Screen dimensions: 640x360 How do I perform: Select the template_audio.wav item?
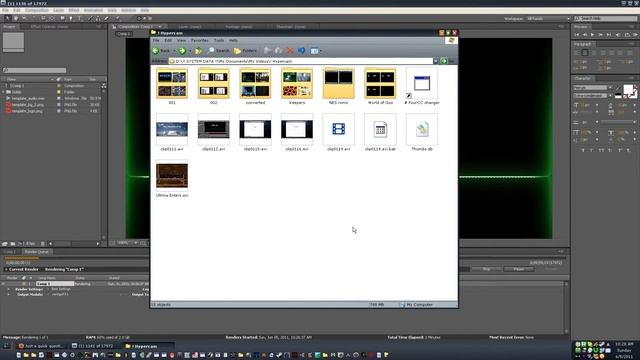(x=28, y=98)
